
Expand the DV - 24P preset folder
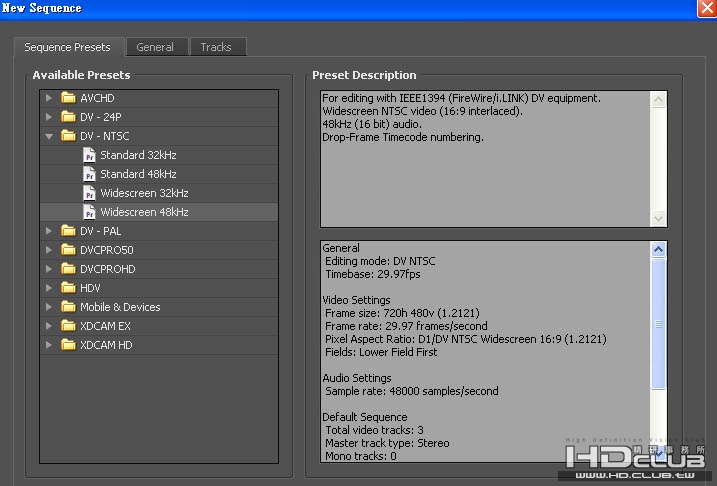[48, 117]
